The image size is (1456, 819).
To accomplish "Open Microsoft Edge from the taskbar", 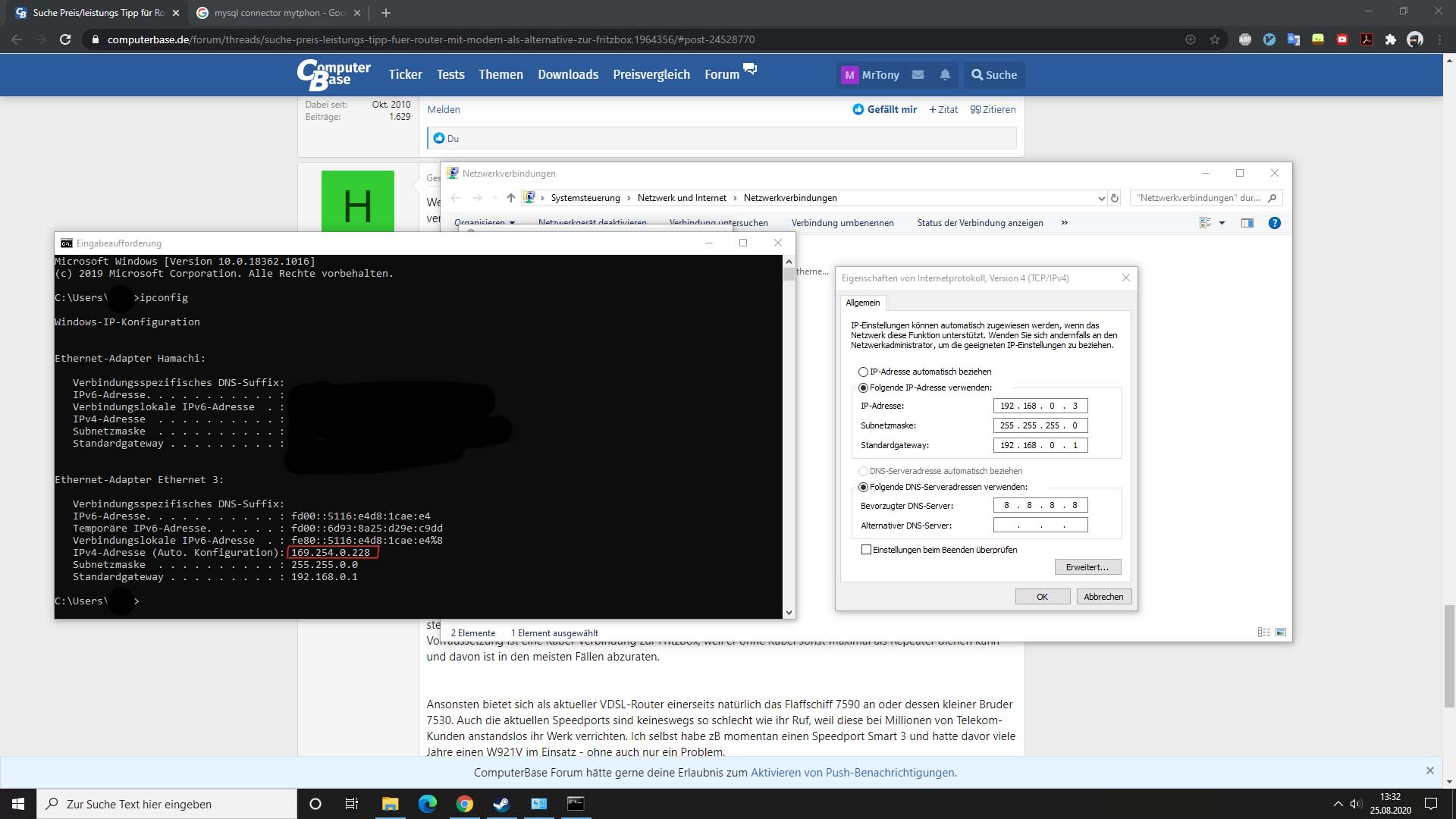I will 428,804.
